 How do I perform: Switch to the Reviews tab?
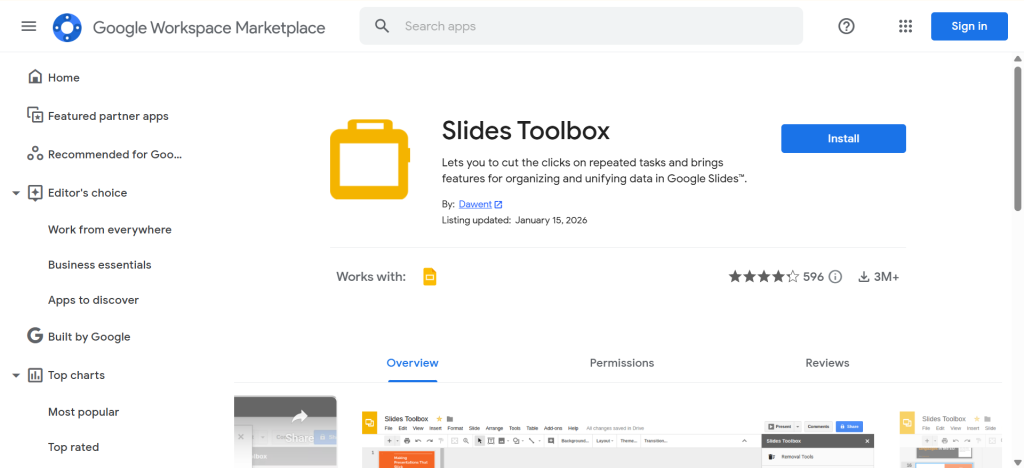click(x=827, y=363)
